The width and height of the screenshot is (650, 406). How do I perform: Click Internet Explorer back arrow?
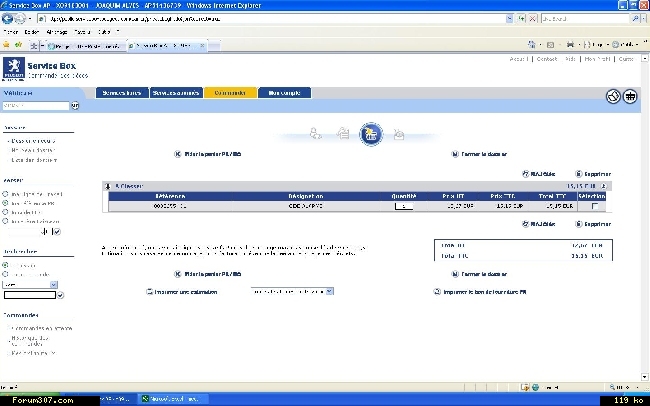point(10,18)
